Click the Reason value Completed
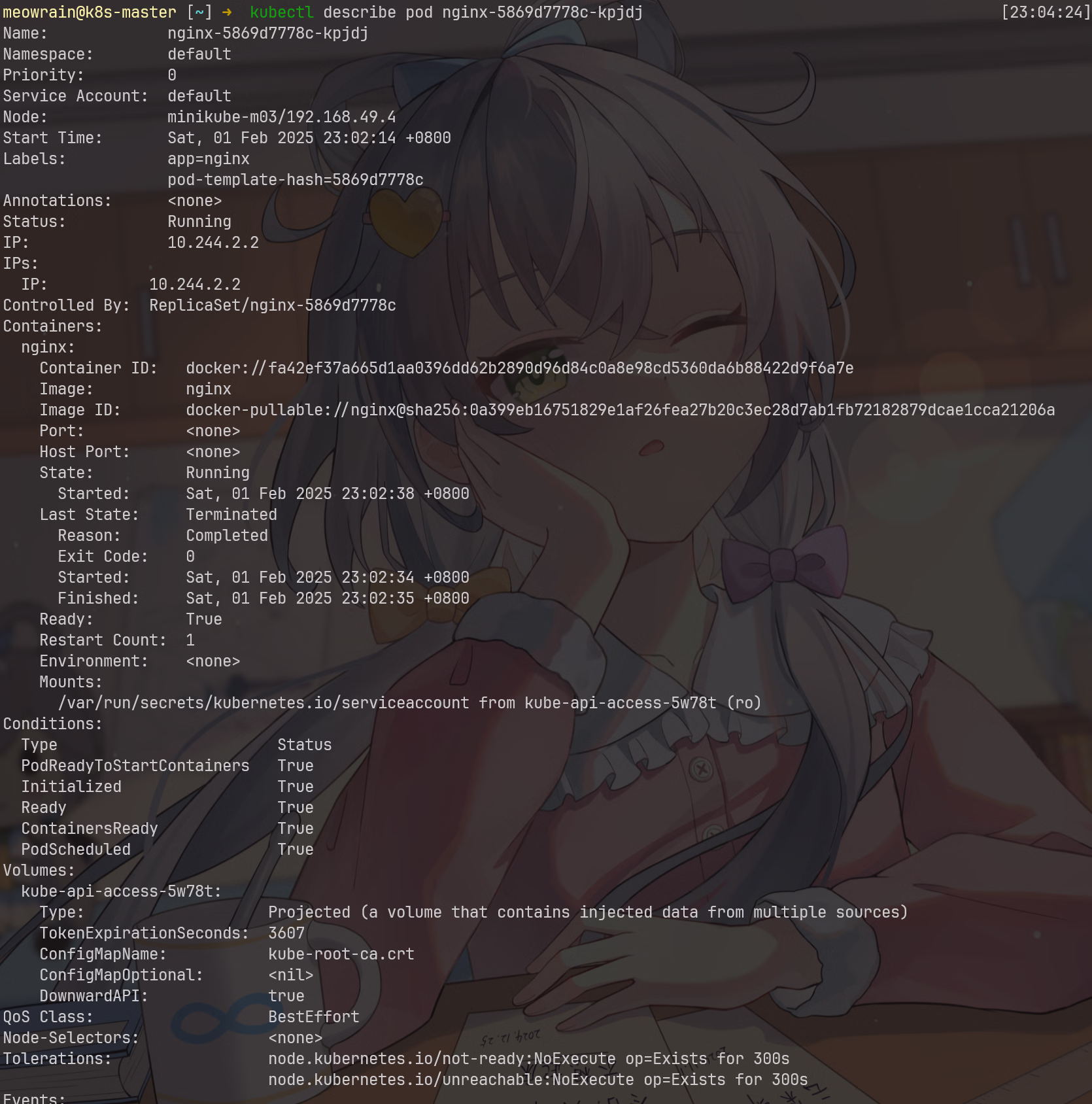1092x1104 pixels. (226, 536)
